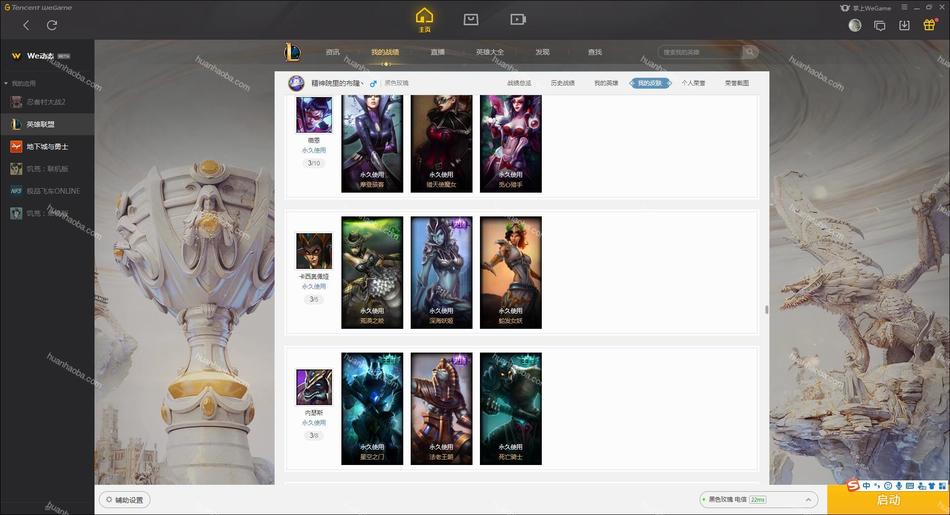Screen dimensions: 950x515
Task: Open the video player icon in top bar
Action: [517, 20]
